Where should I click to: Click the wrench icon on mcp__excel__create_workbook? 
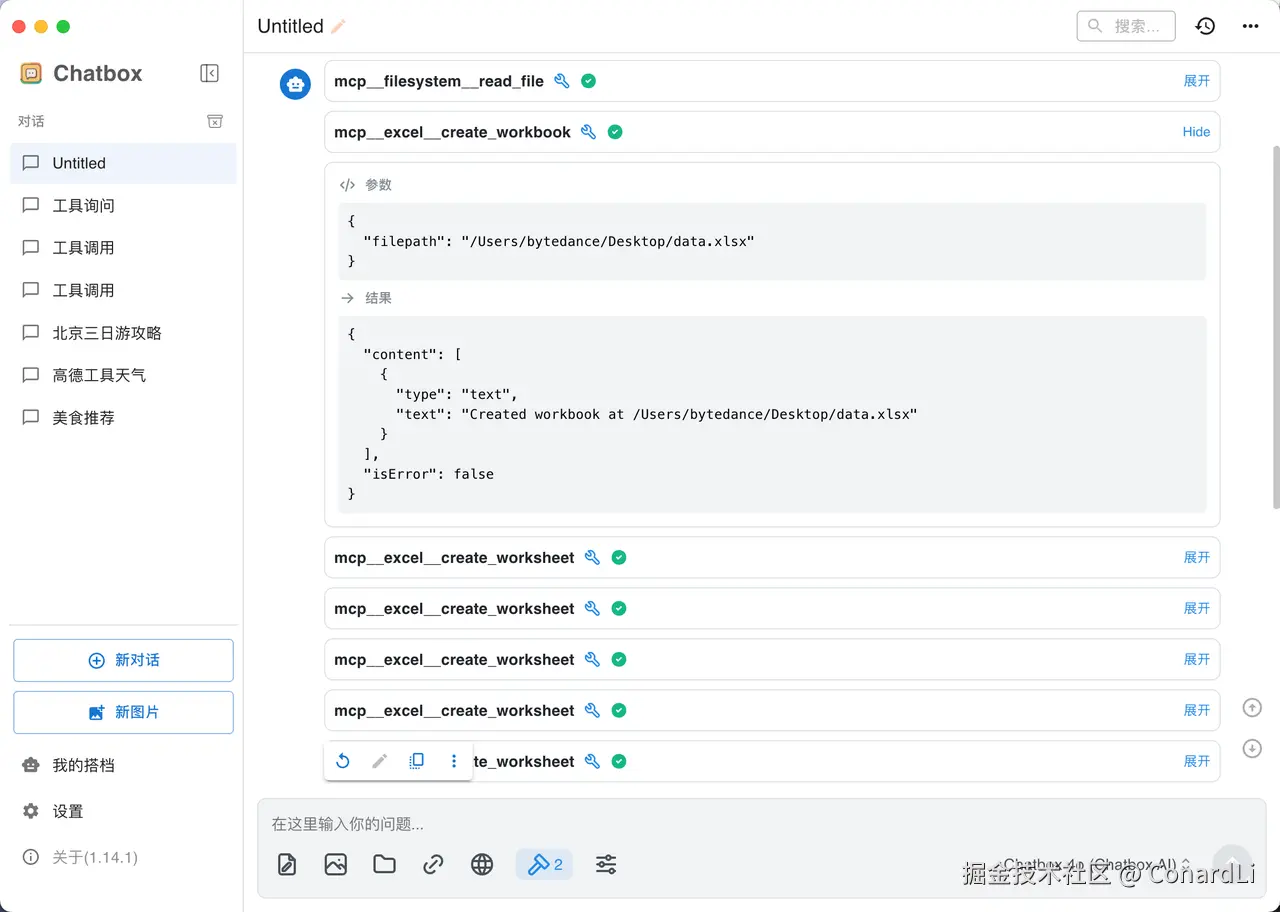coord(588,132)
